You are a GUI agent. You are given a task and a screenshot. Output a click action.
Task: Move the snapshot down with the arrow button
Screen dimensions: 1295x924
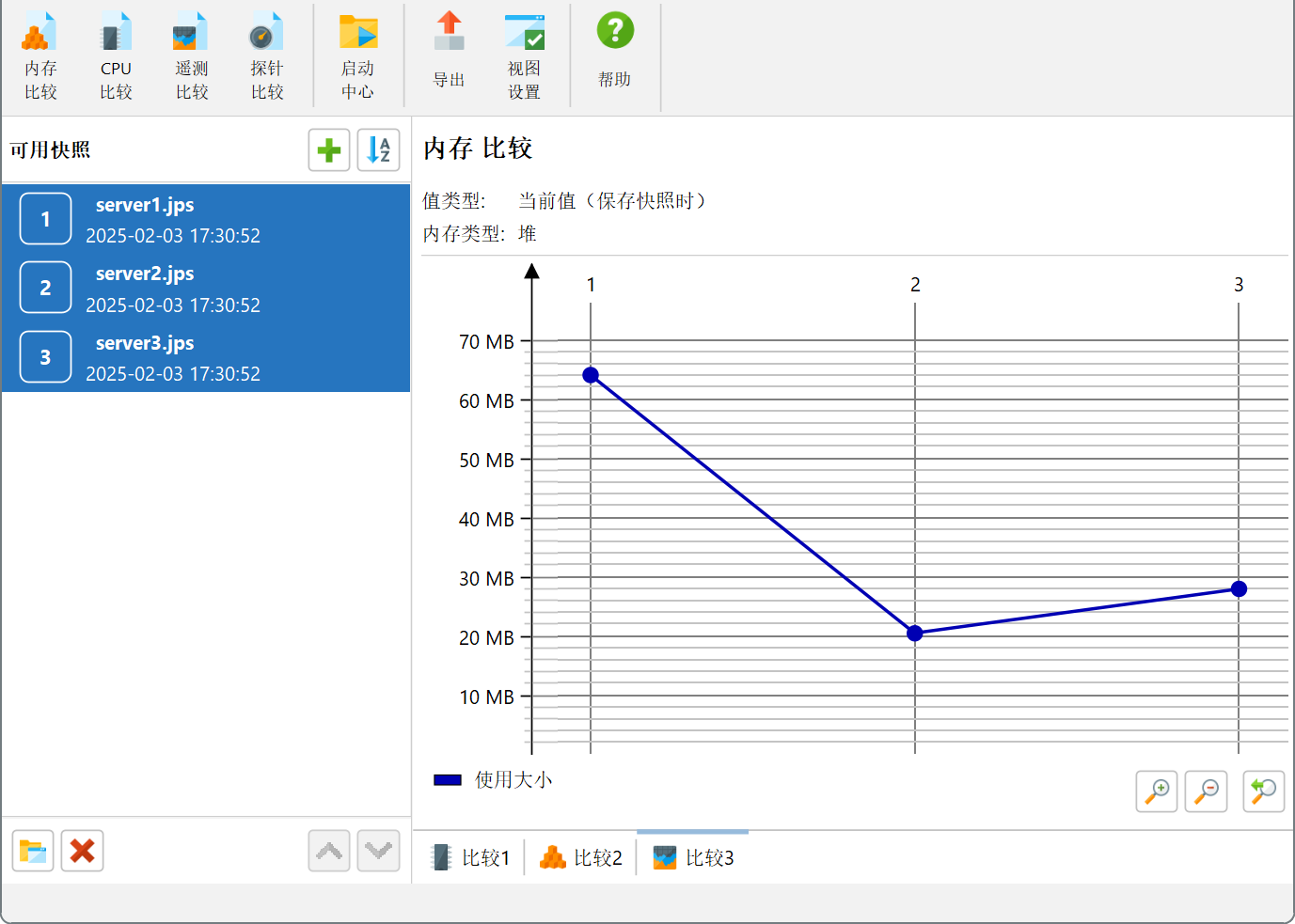pos(378,852)
